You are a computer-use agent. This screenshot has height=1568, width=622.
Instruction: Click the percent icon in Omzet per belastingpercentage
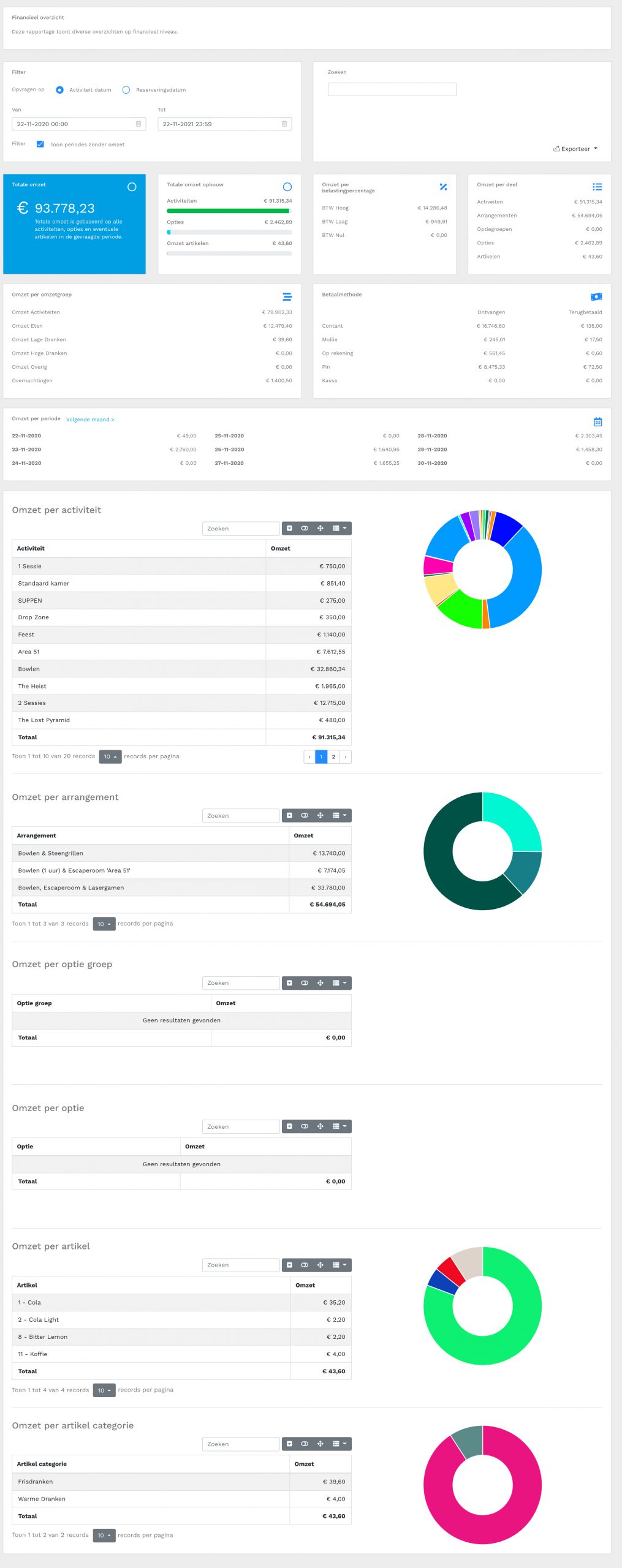443,187
